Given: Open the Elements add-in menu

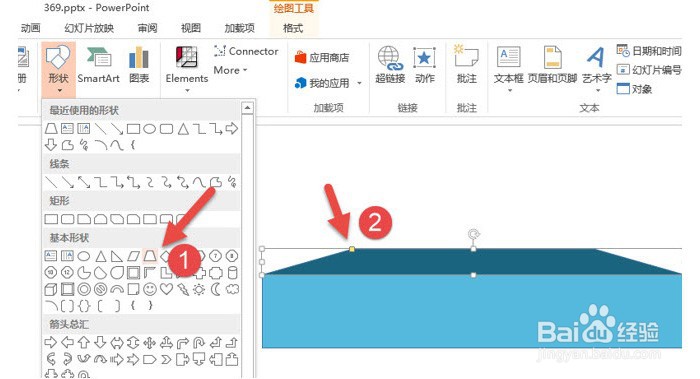Looking at the screenshot, I should [x=187, y=69].
